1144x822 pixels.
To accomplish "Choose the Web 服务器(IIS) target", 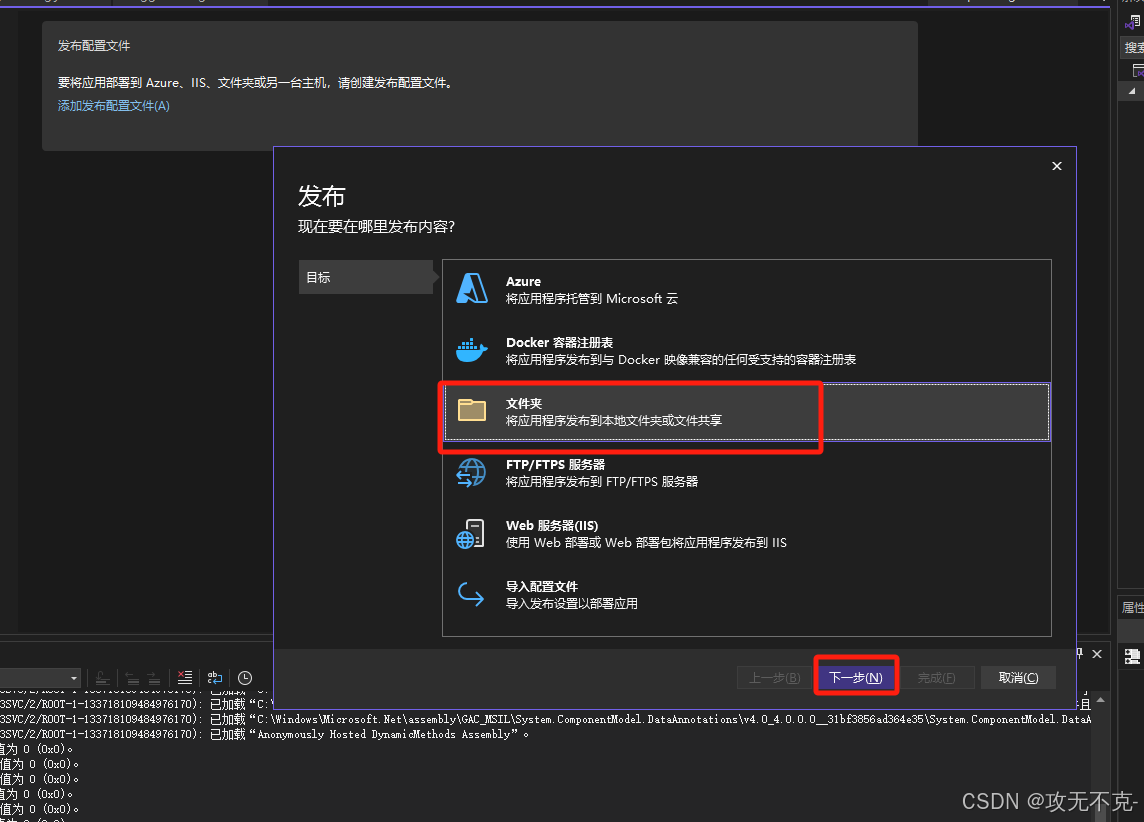I will point(746,534).
